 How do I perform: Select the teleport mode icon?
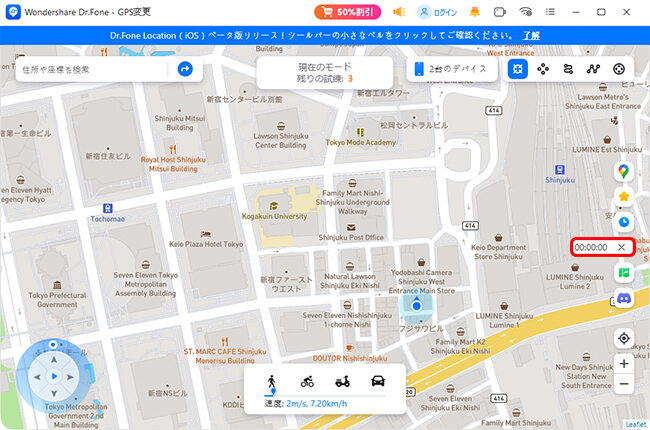[517, 69]
